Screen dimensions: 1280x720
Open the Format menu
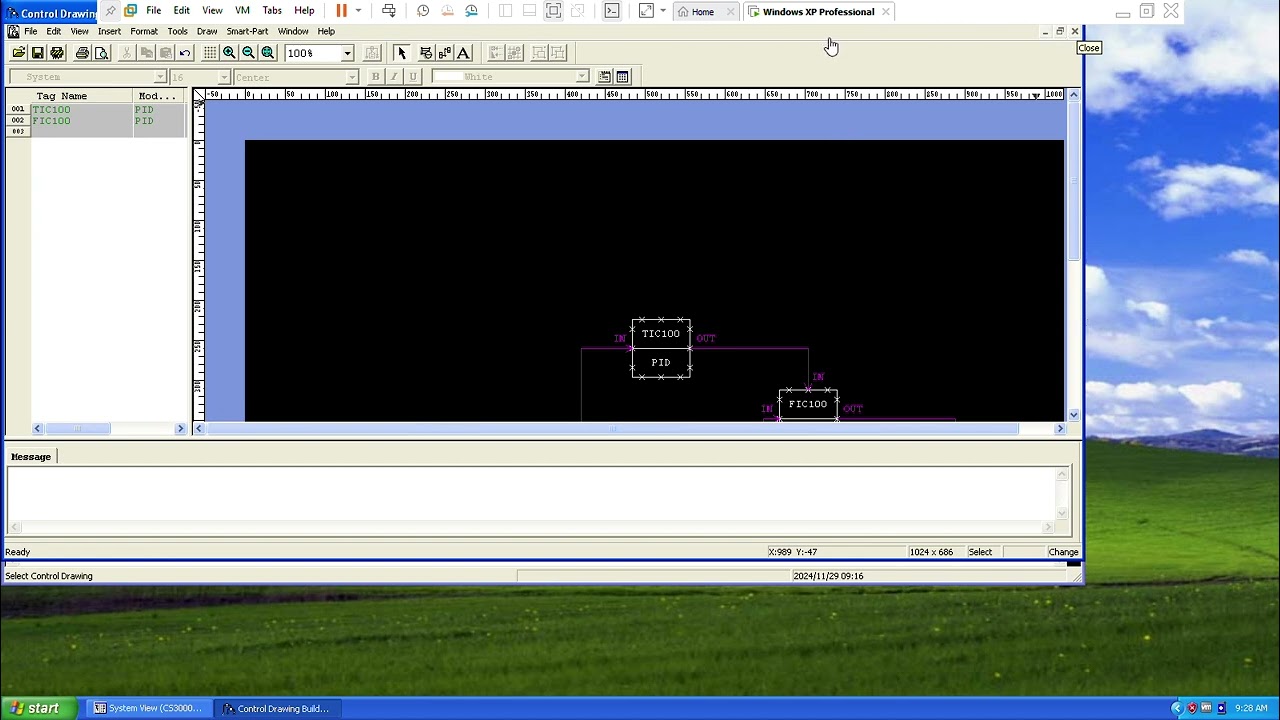144,31
